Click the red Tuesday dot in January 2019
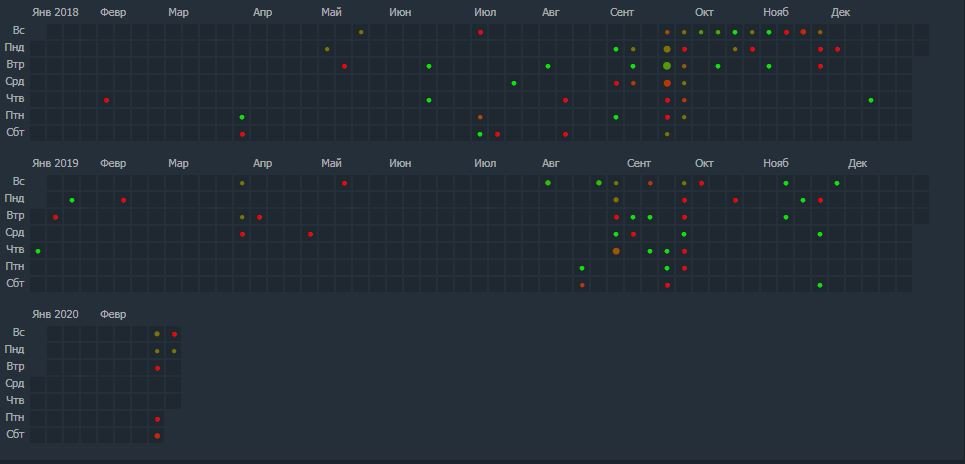This screenshot has width=965, height=464. coord(55,217)
